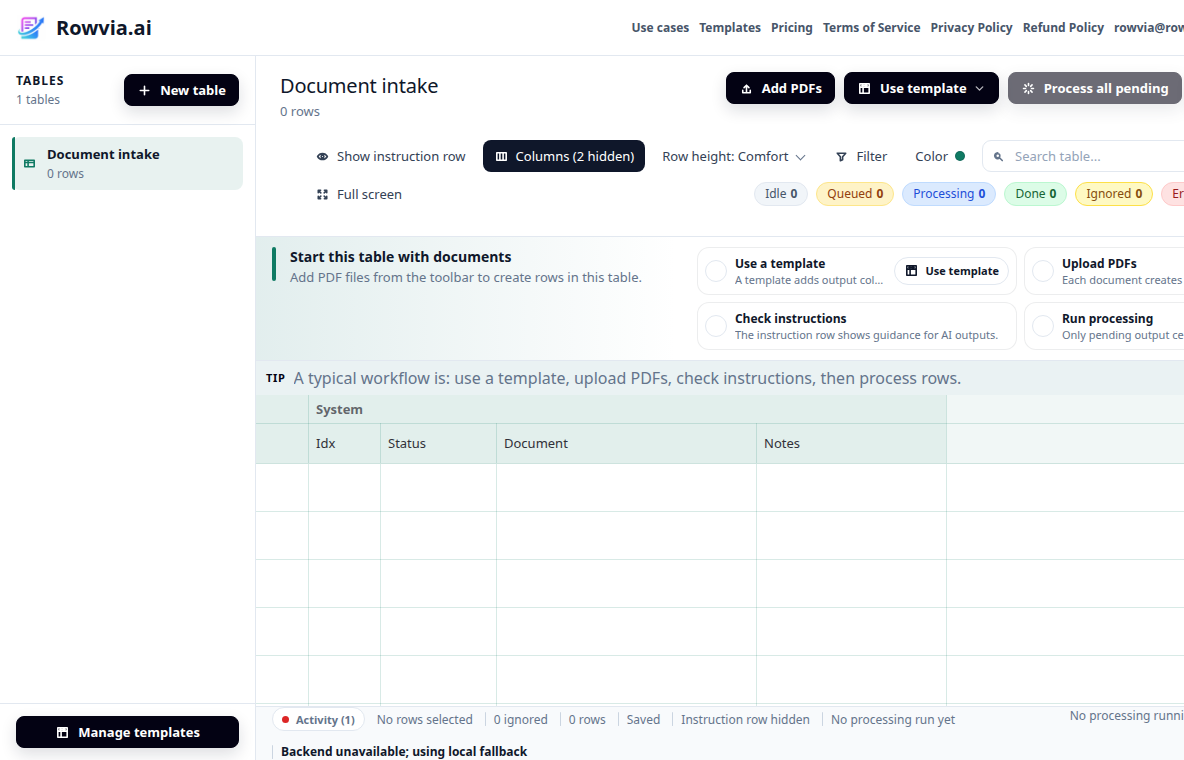Open Manage templates
Viewport: 1184px width, 760px height.
pos(128,732)
